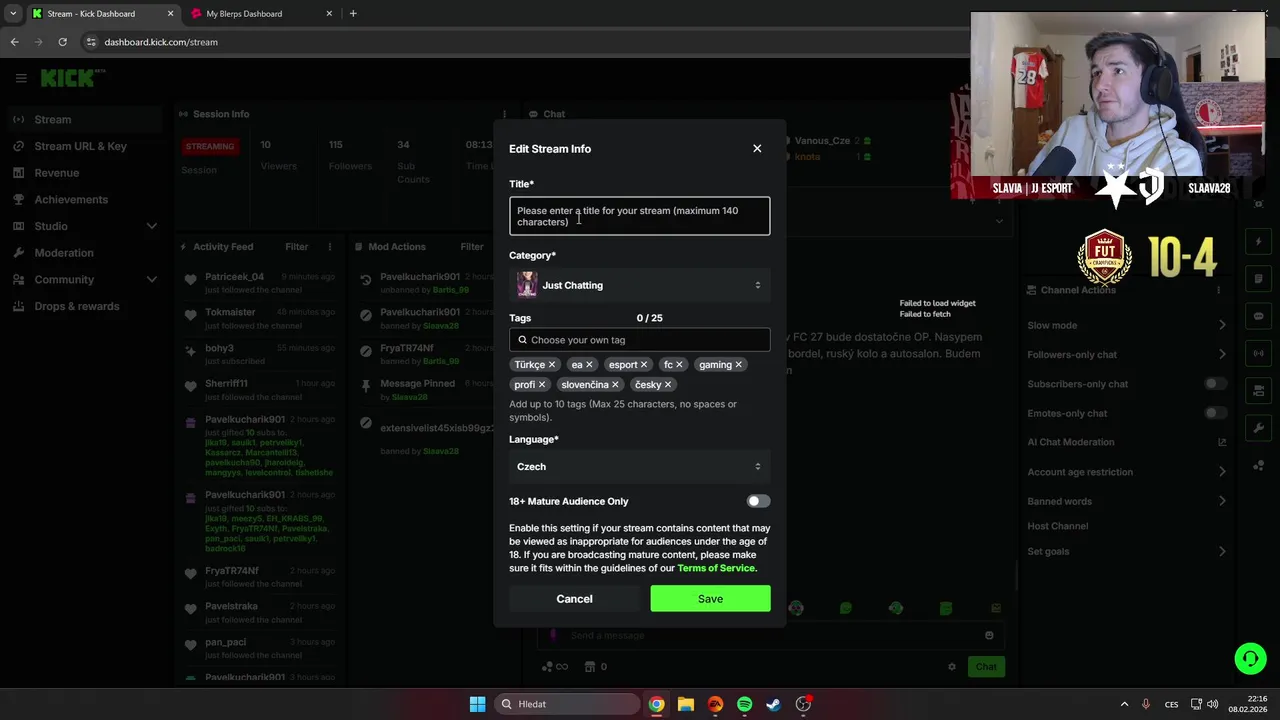Toggle Emotes-only chat switch

pos(1215,413)
